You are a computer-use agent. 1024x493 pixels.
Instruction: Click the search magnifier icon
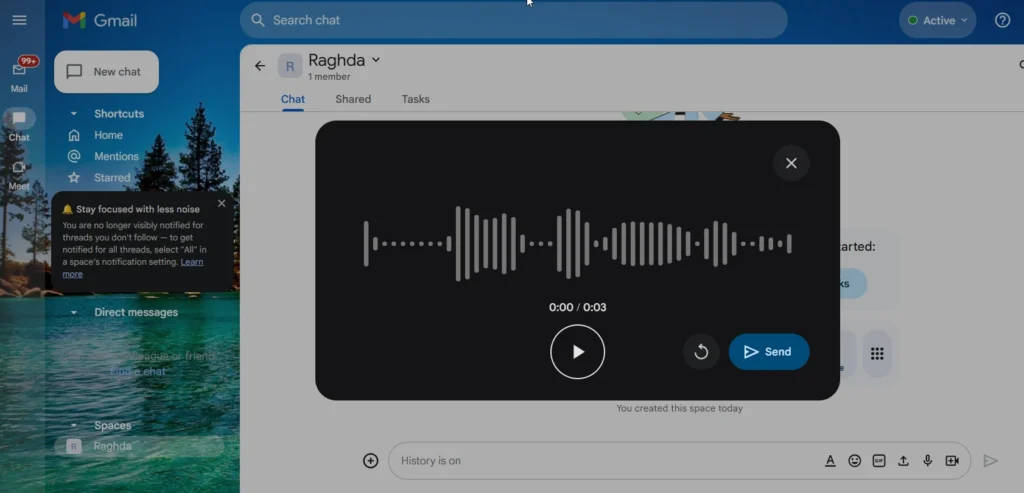point(258,20)
